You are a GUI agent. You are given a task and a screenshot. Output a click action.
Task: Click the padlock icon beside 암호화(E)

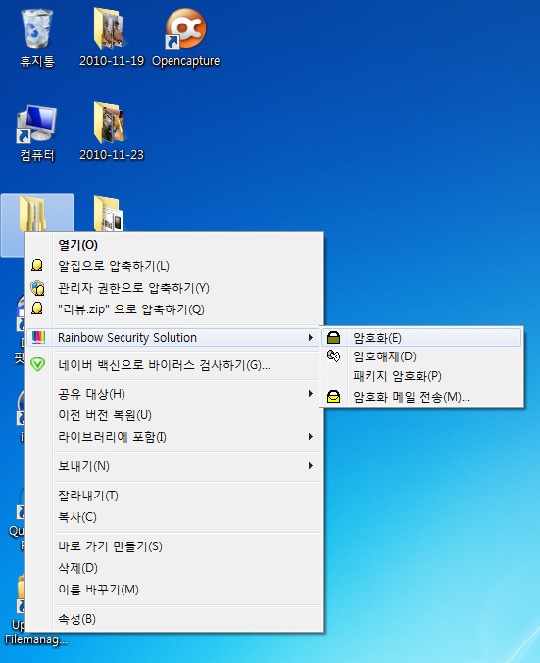(334, 337)
